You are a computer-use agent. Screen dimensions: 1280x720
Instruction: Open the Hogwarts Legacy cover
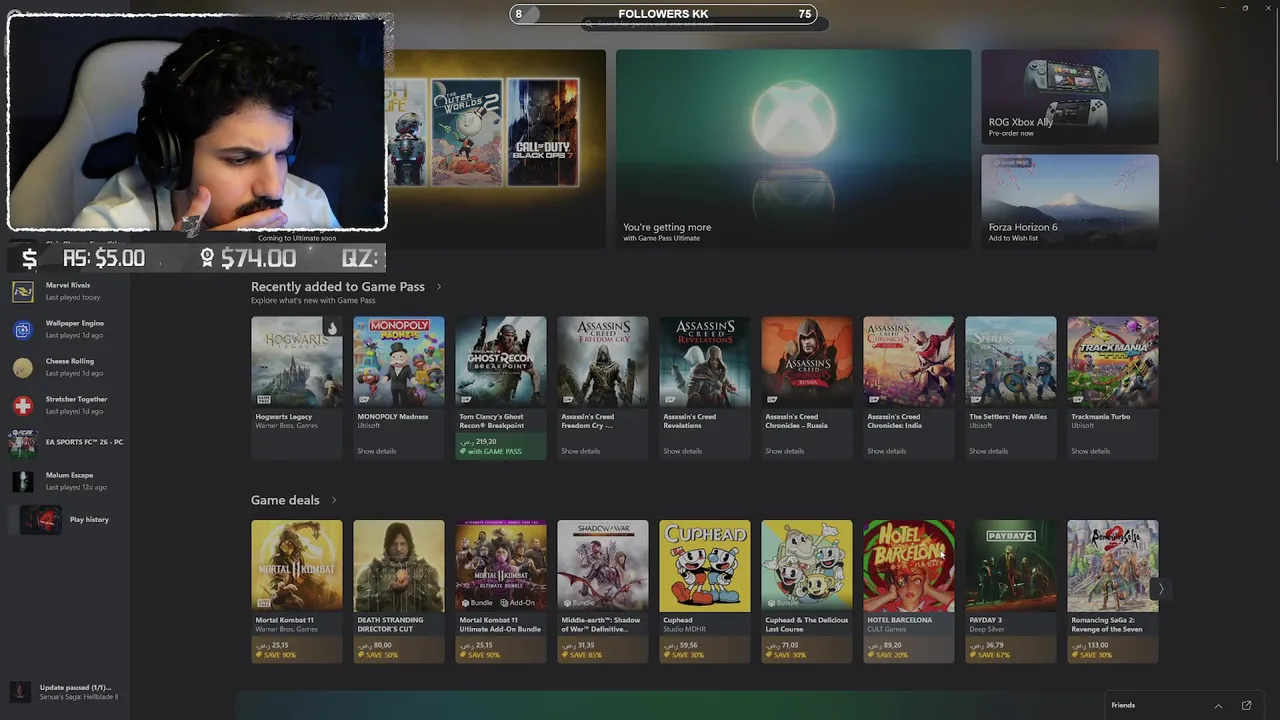[297, 362]
